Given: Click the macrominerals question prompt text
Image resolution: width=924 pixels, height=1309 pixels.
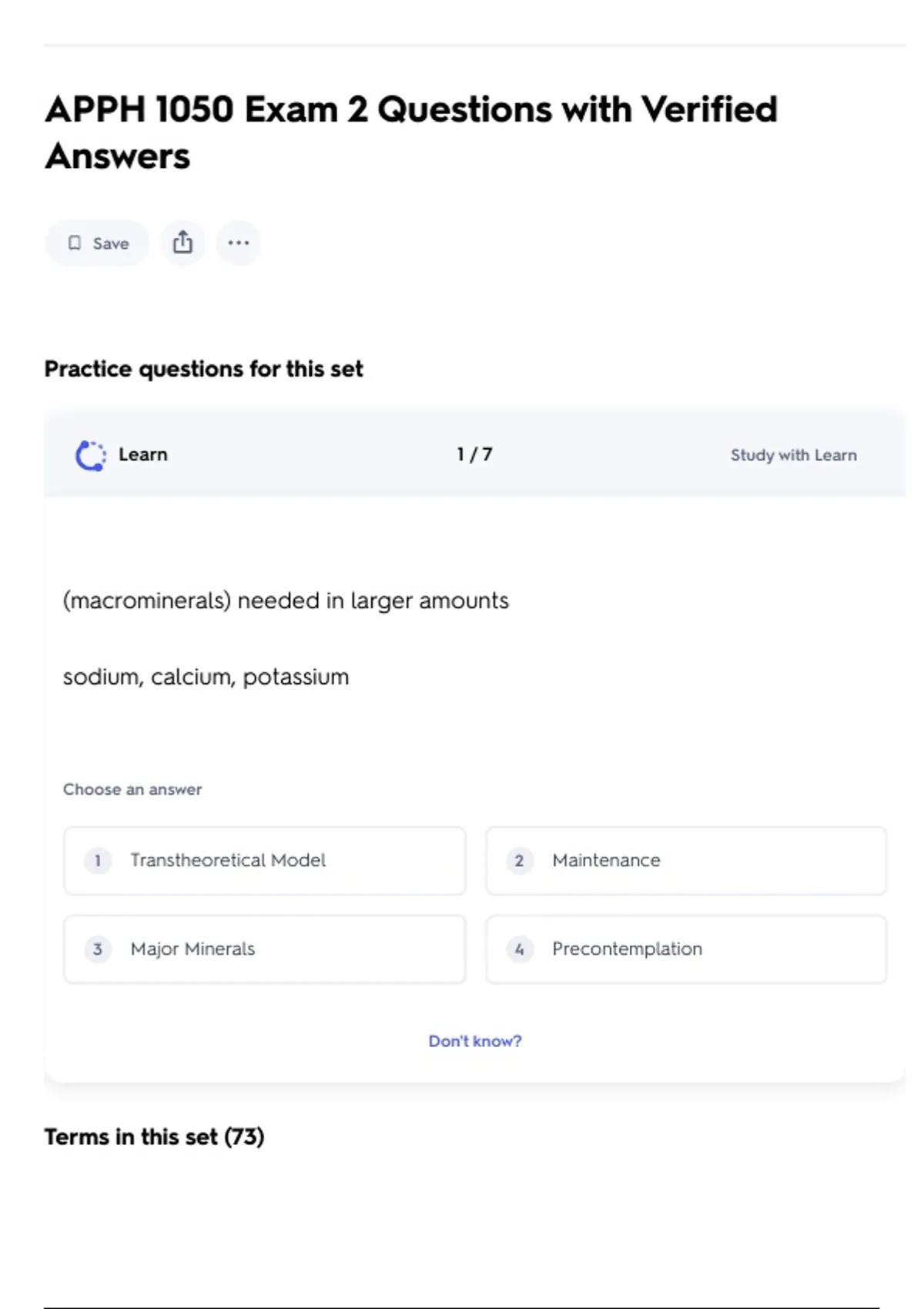Looking at the screenshot, I should 286,601.
